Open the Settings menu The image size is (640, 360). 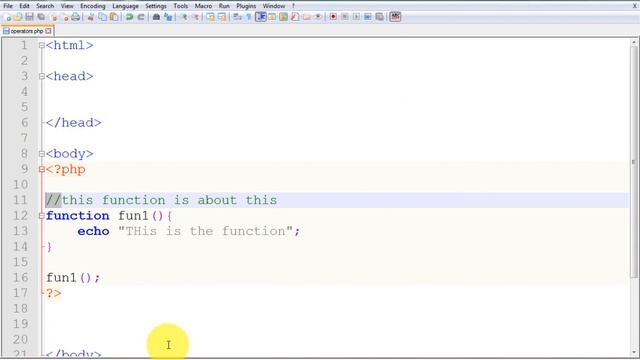[x=156, y=6]
